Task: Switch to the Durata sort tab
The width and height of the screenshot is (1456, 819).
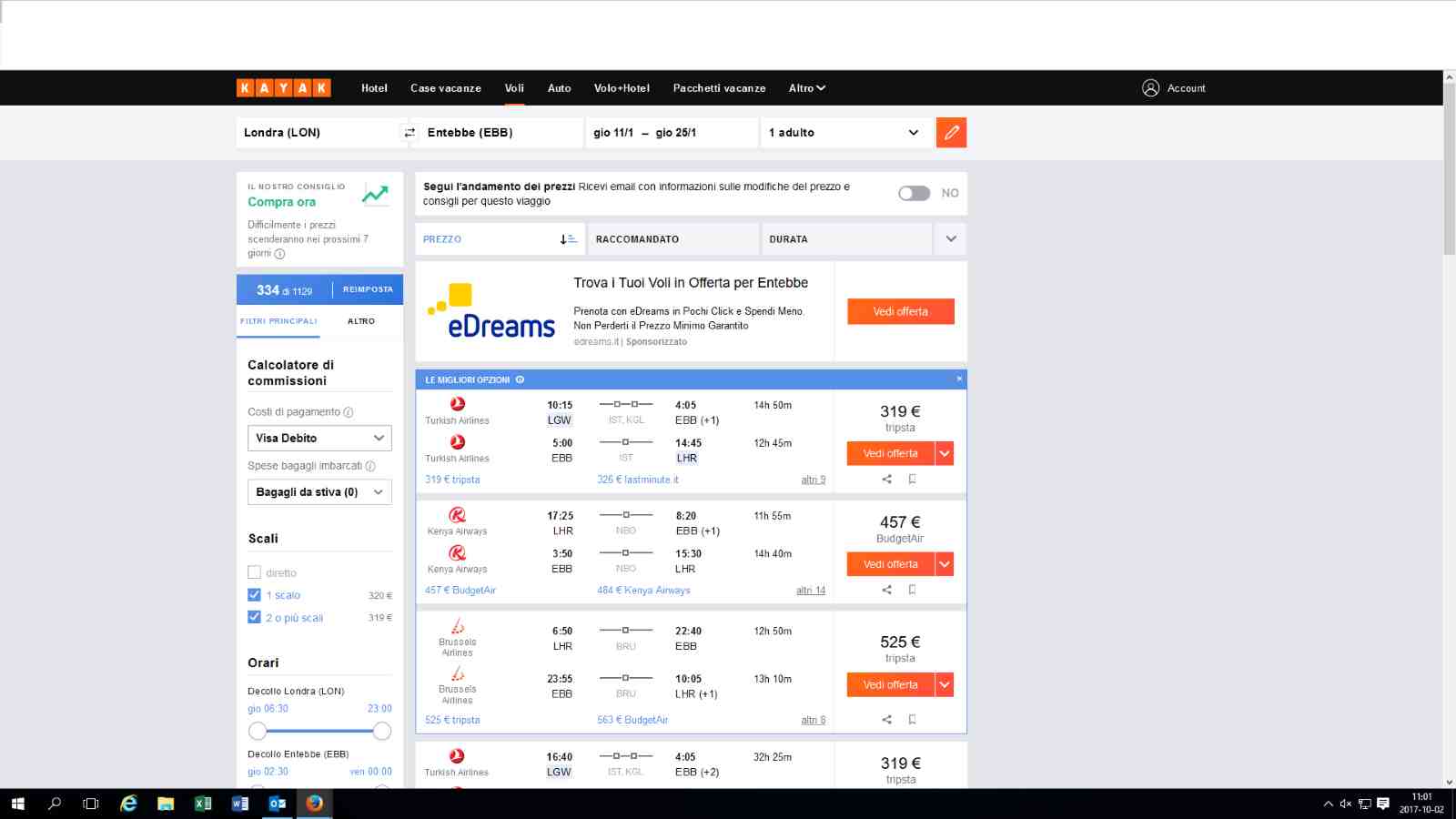Action: coord(846,239)
